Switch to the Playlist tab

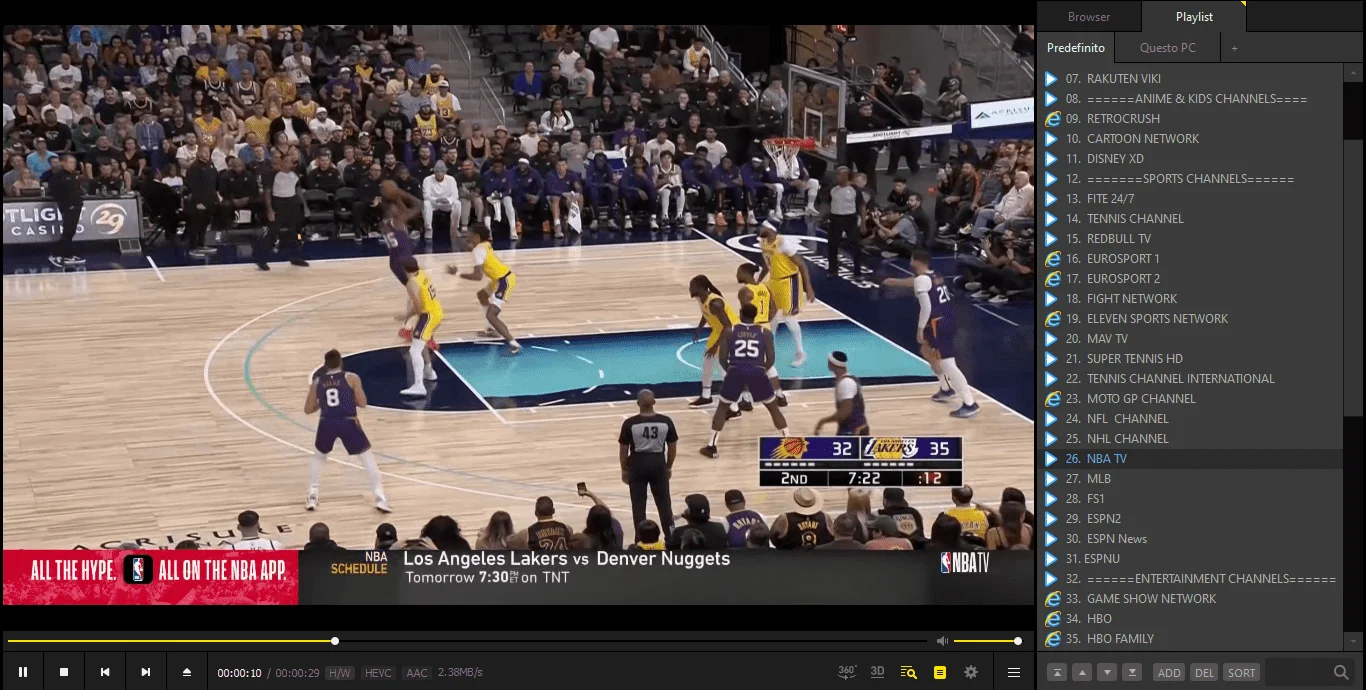point(1194,16)
